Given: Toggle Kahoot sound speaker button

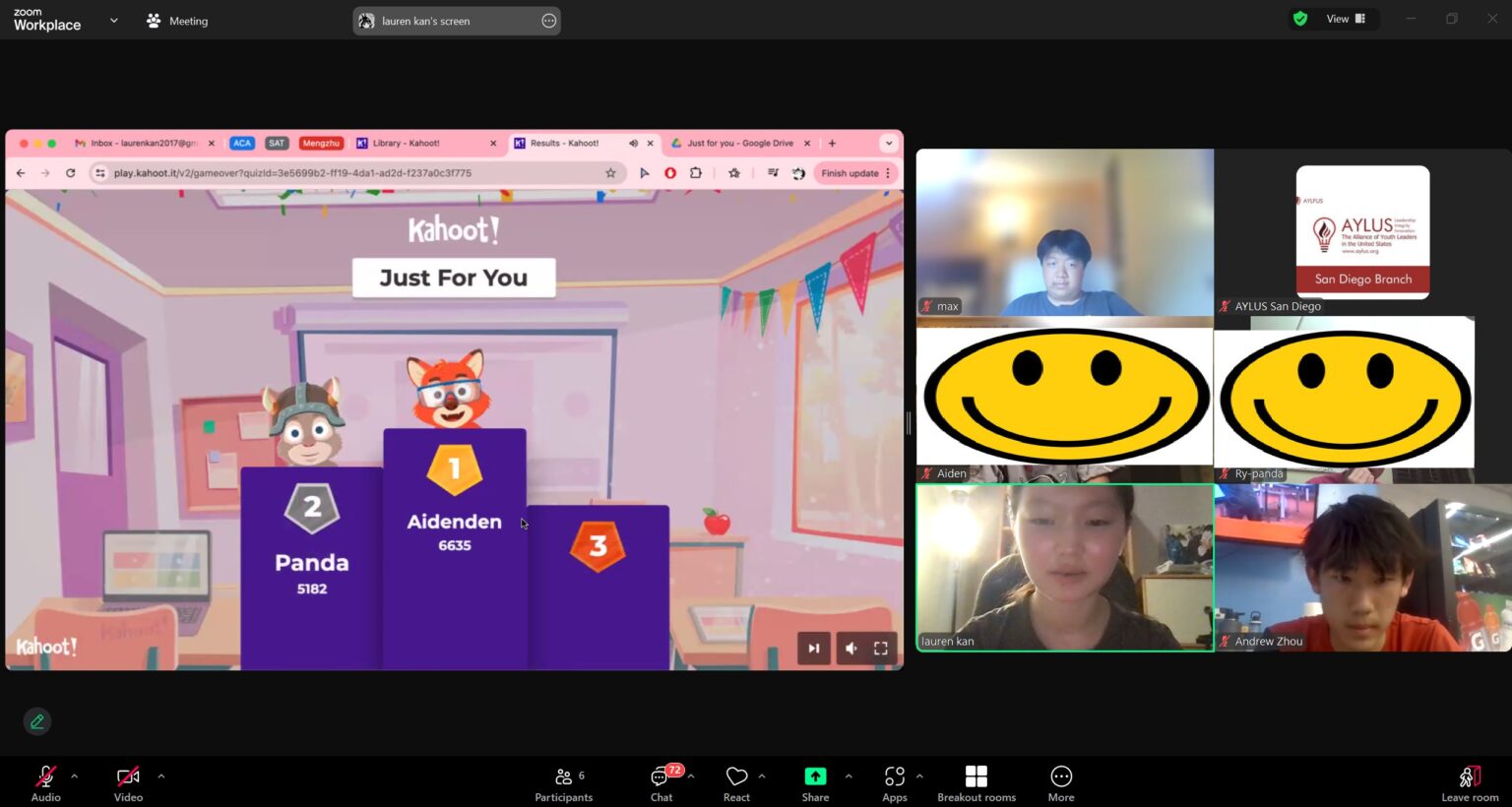Looking at the screenshot, I should [x=851, y=649].
